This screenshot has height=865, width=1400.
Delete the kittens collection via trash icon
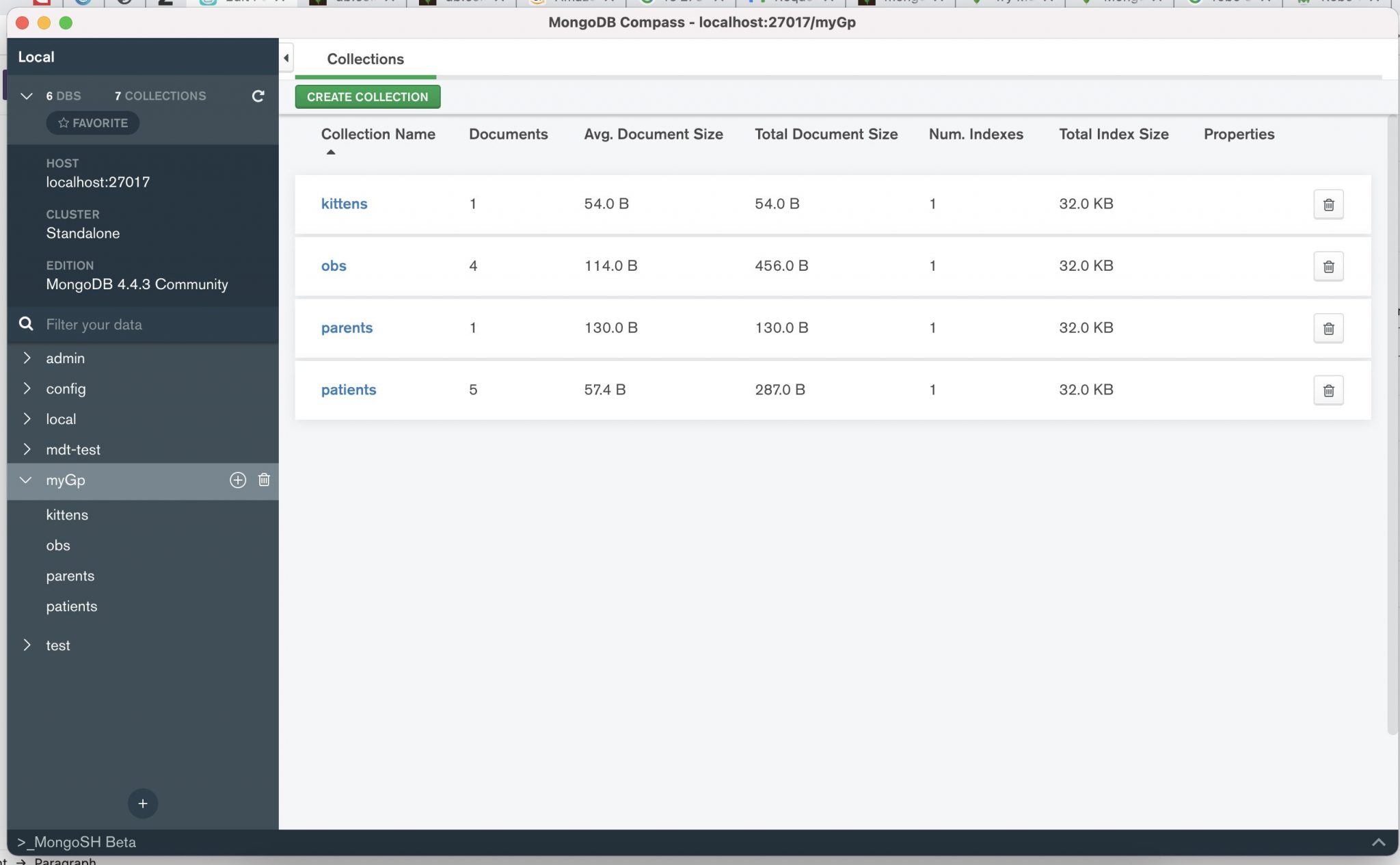1328,204
